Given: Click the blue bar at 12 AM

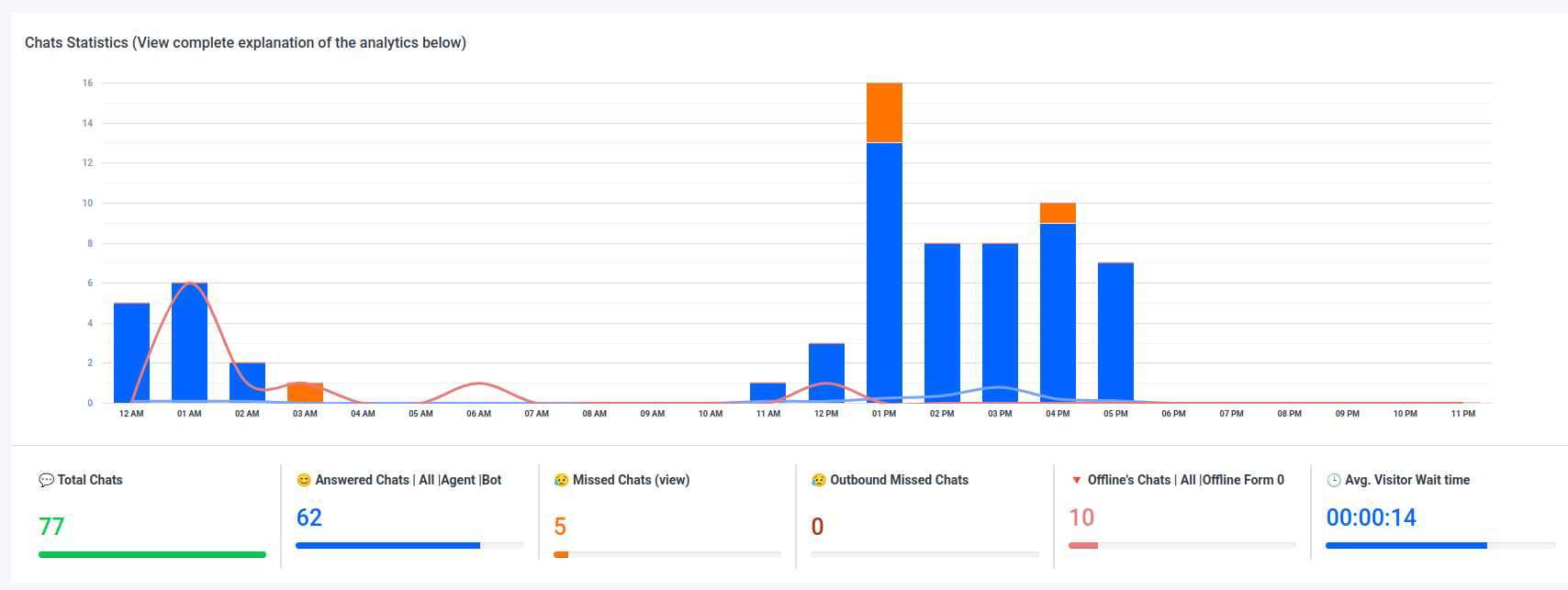Looking at the screenshot, I should (x=131, y=353).
